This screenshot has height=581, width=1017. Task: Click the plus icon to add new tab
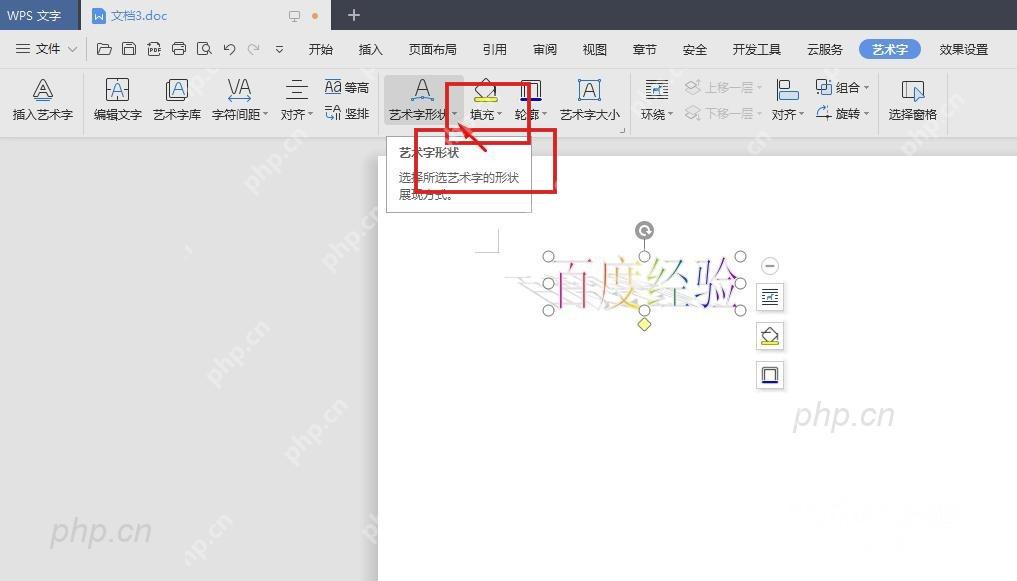(353, 15)
